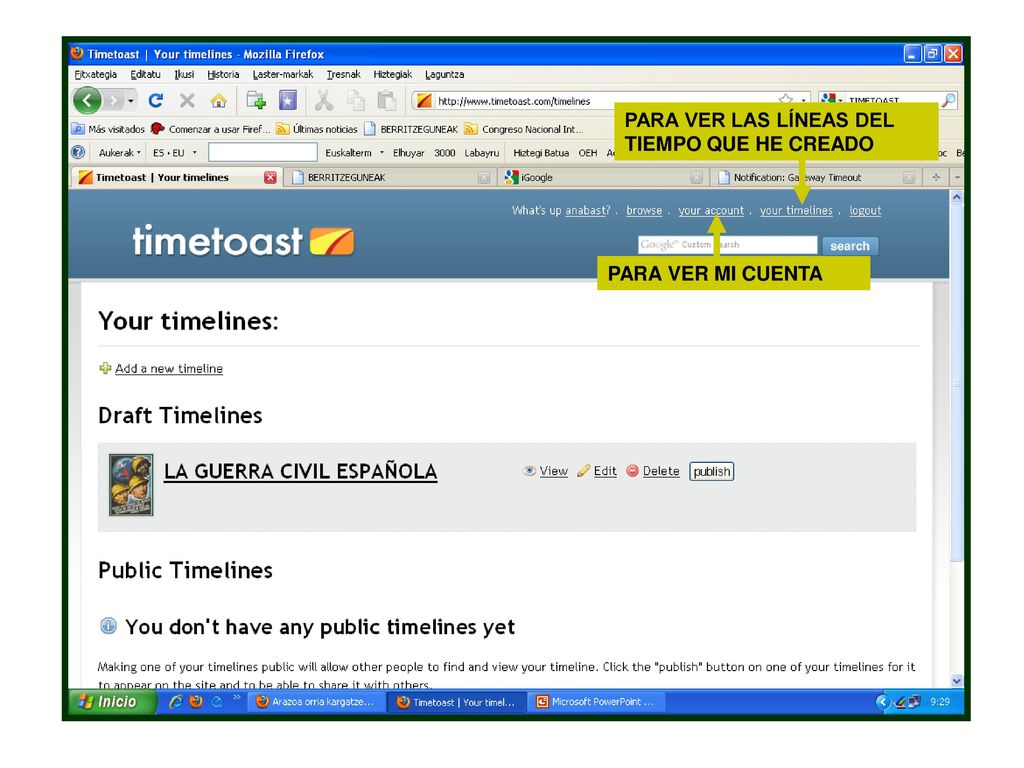1024x768 pixels.
Task: Switch to the Notification: Gateway Timeout tab
Action: (x=816, y=178)
